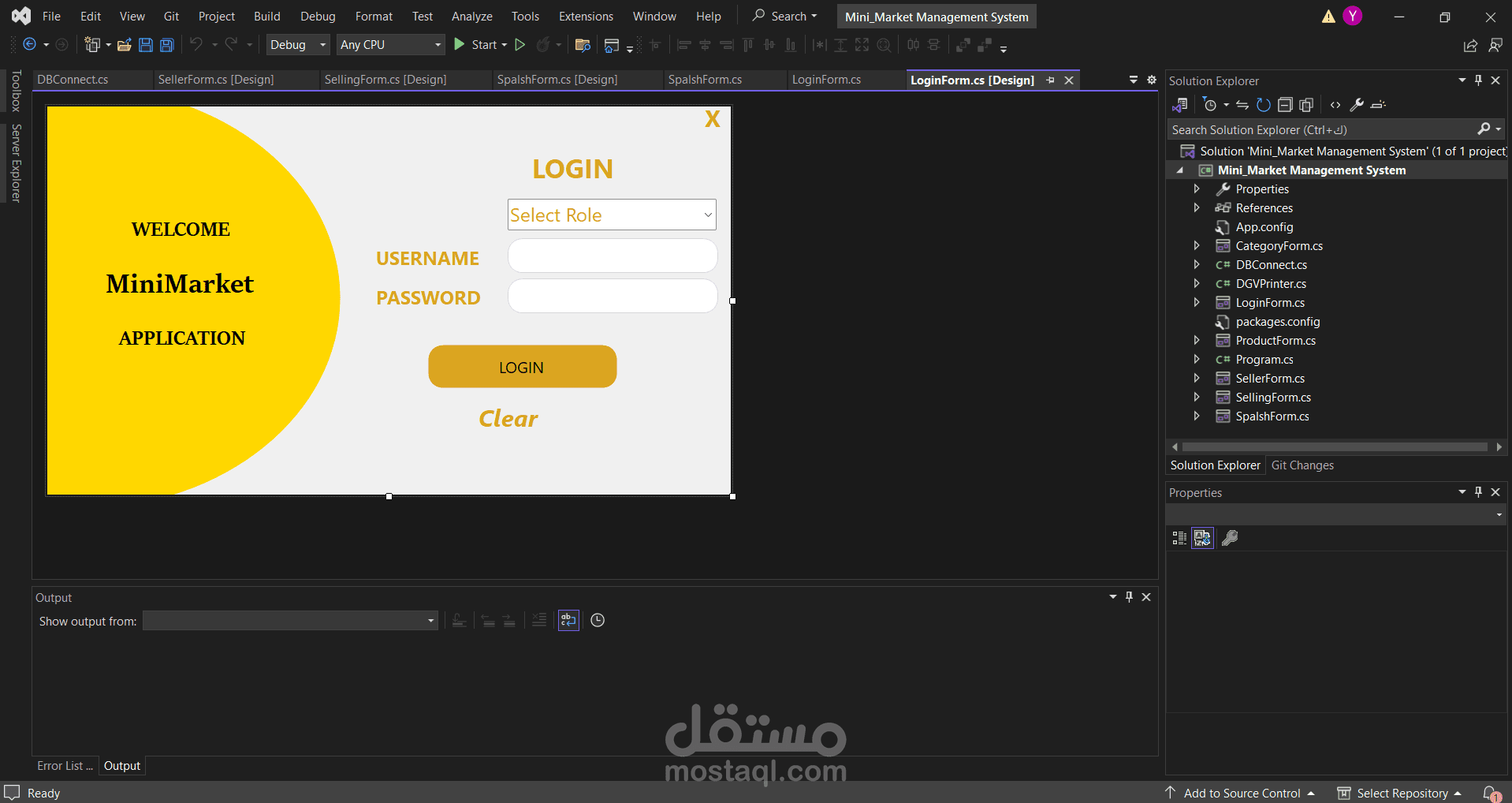The width and height of the screenshot is (1512, 803).
Task: Open Solution Explorer Properties wrench icon
Action: tap(1357, 105)
